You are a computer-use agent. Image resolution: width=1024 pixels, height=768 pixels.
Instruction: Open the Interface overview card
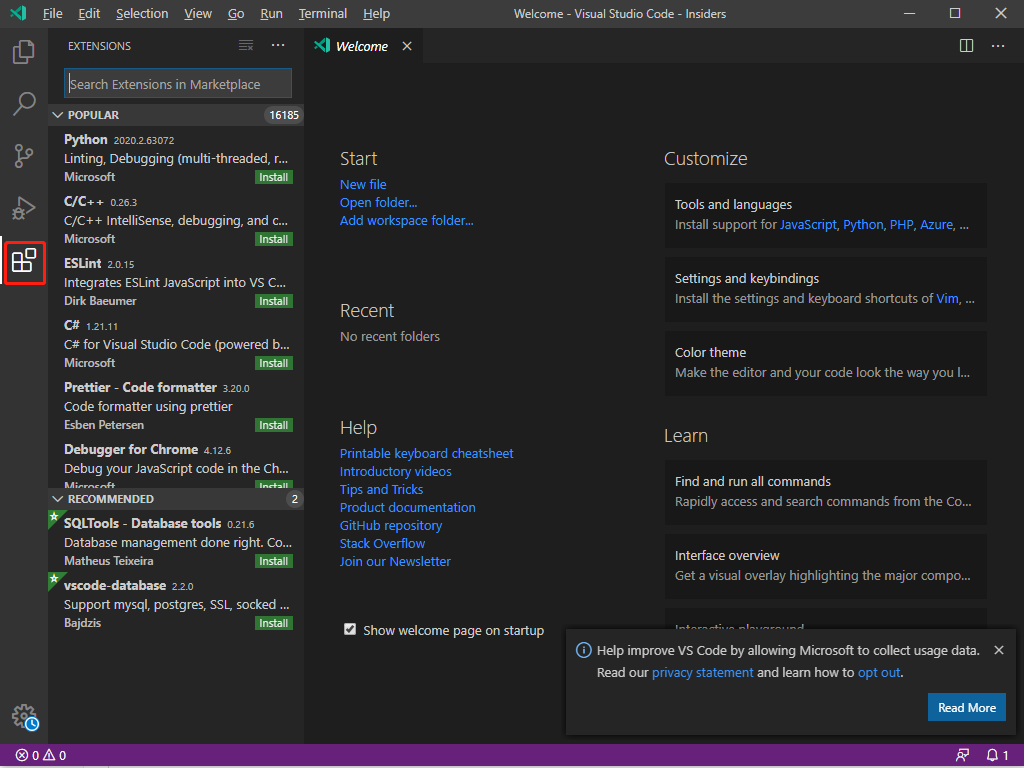click(x=825, y=566)
